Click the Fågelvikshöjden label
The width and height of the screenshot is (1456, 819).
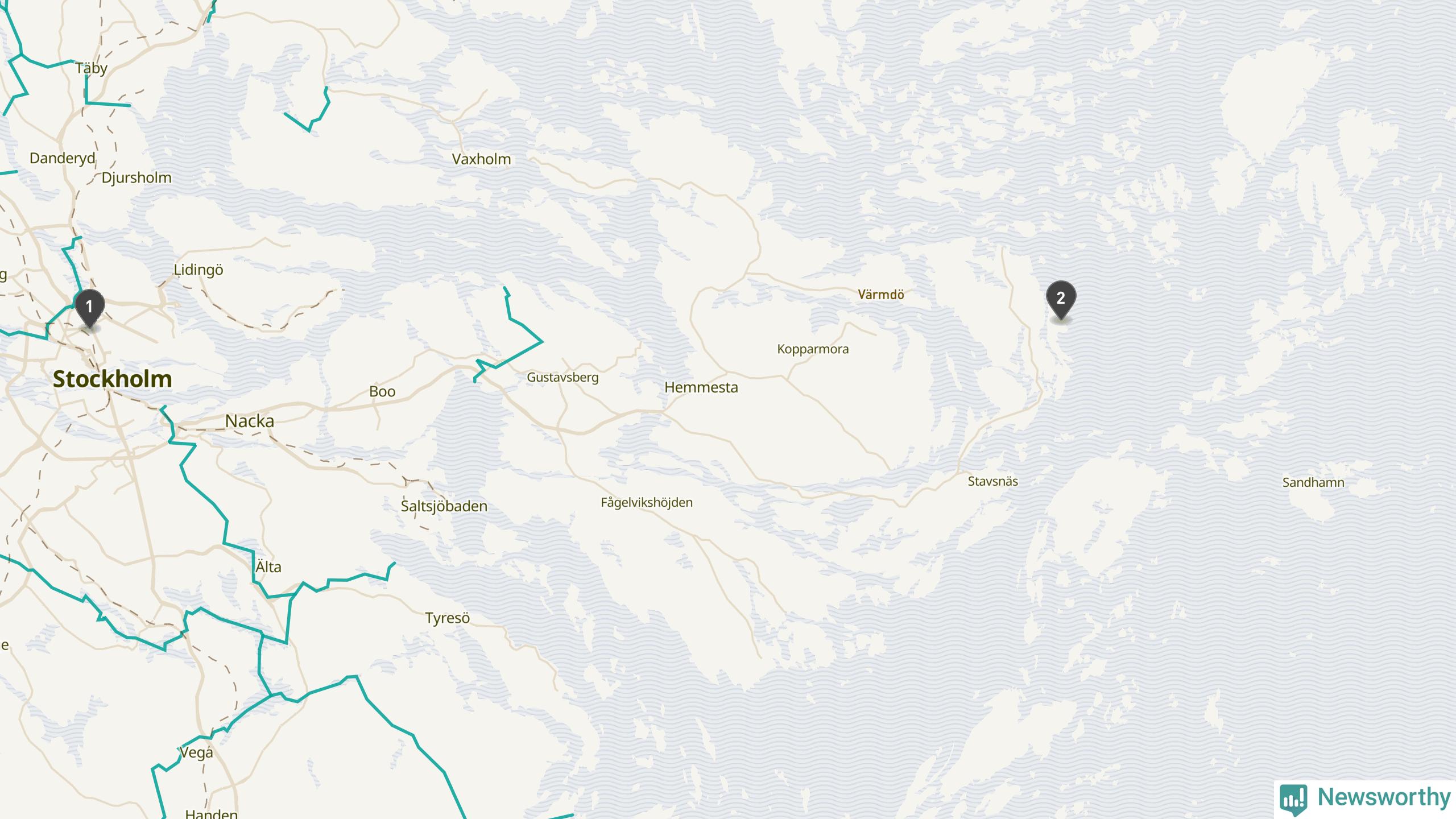(647, 503)
